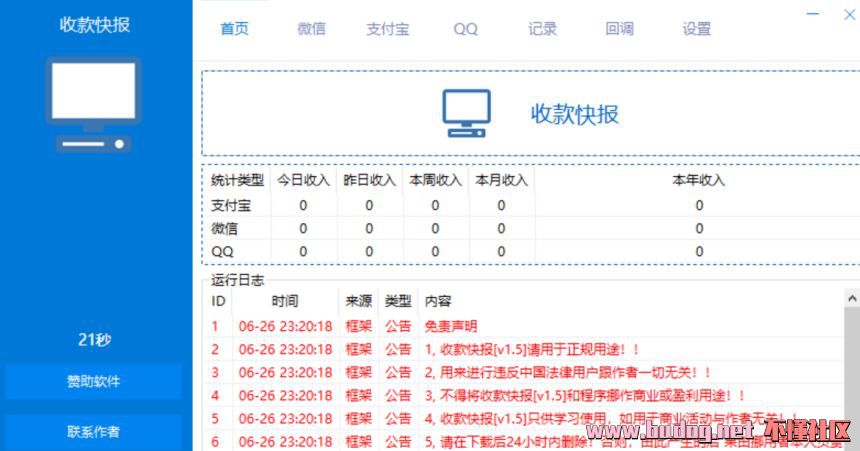Click ID cell 6 in log
Screen dimensions: 860x451
[x=215, y=442]
